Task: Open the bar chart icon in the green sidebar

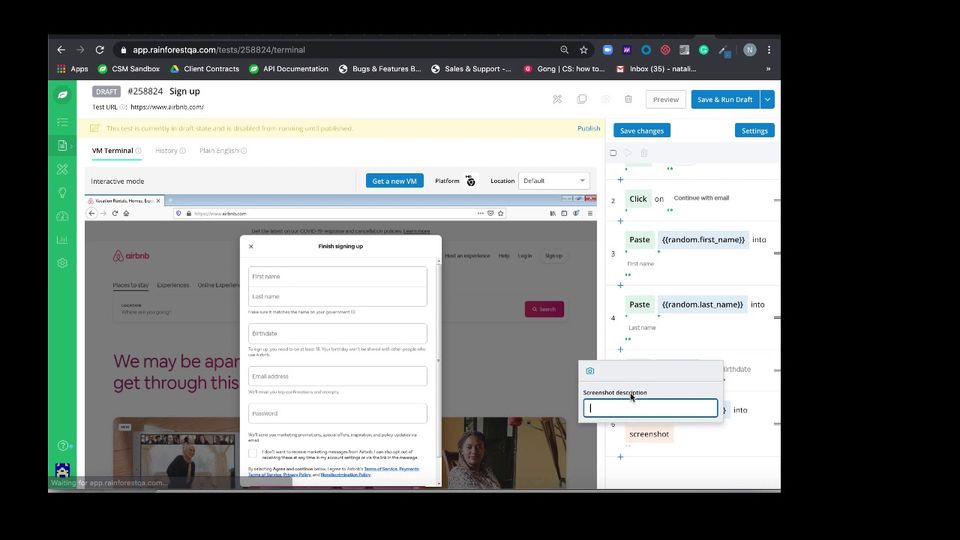Action: 62,239
